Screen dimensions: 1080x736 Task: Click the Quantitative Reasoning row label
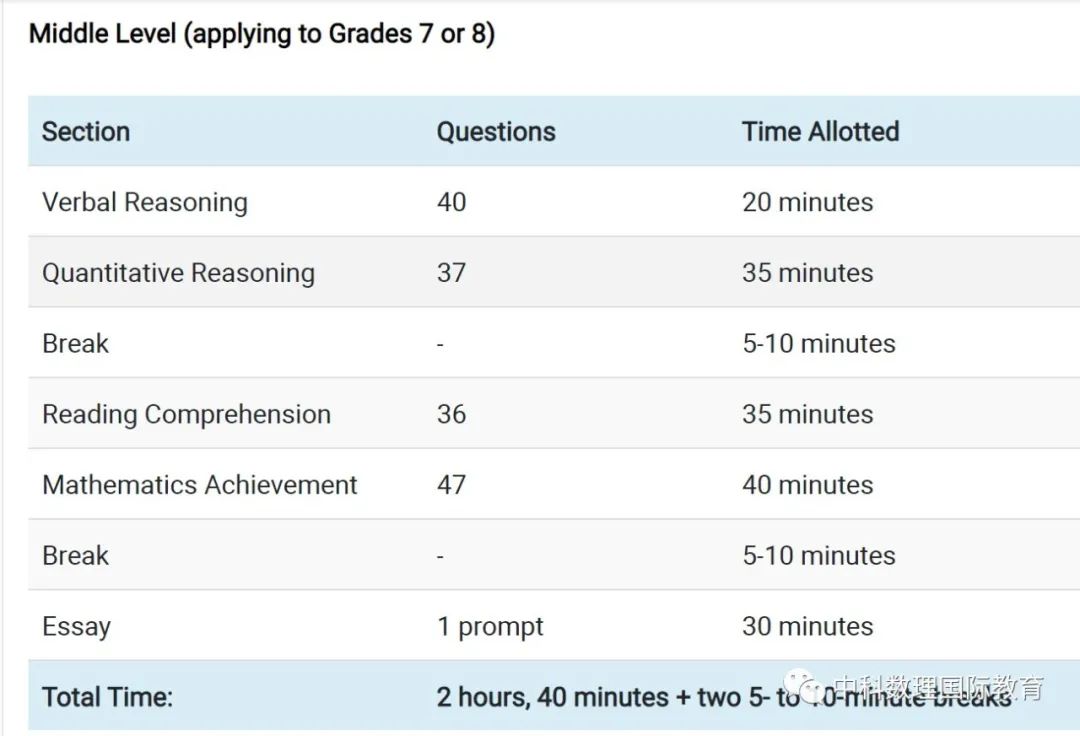(178, 273)
